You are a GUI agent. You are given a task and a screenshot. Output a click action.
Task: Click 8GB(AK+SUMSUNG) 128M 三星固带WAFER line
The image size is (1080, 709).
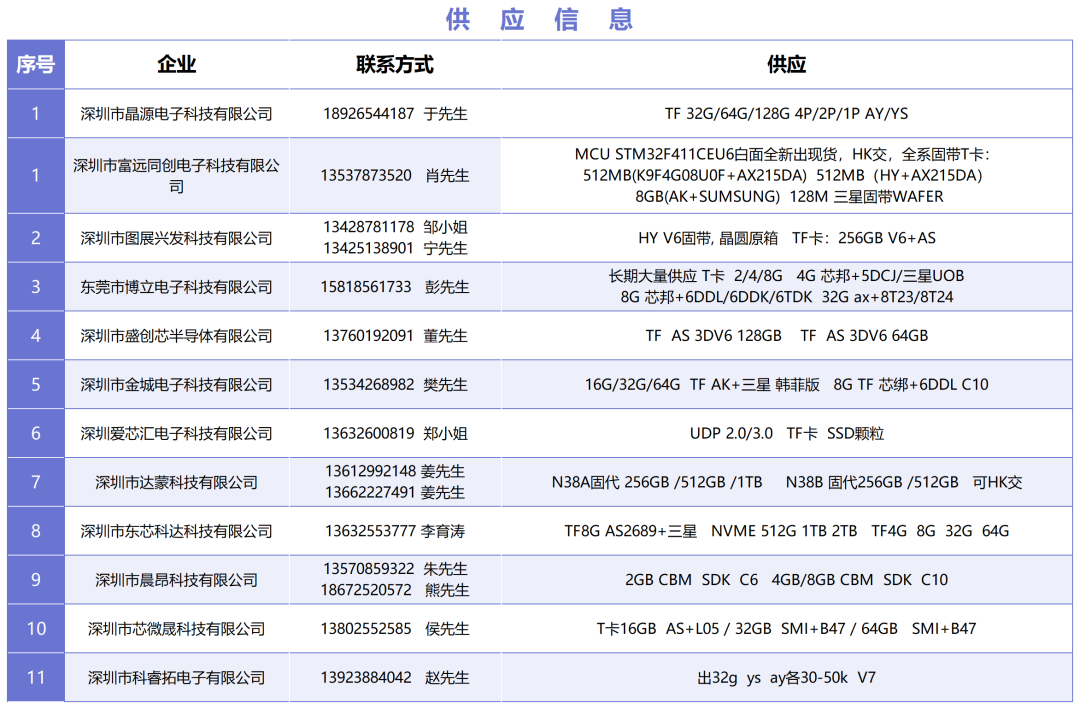pyautogui.click(x=789, y=196)
